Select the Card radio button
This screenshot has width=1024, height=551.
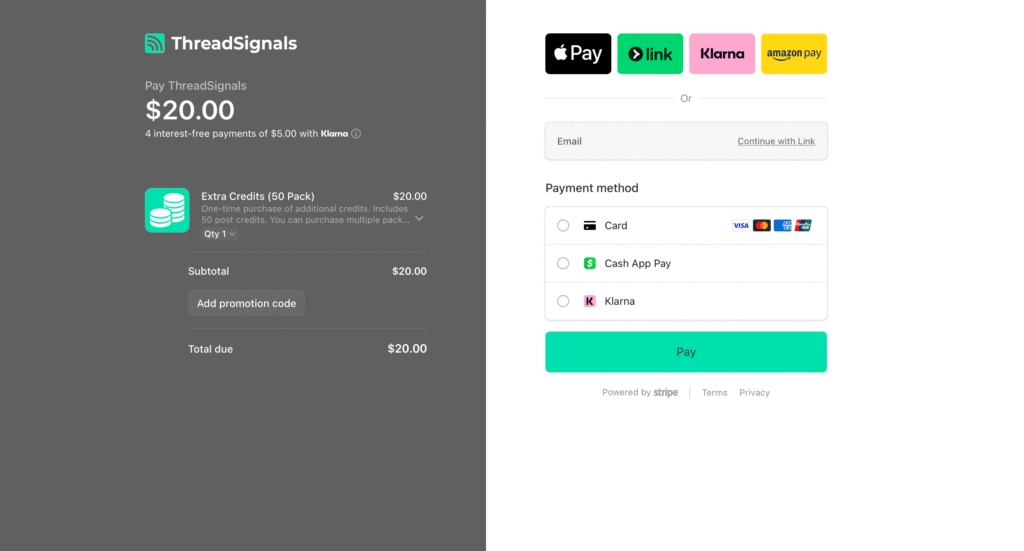(x=563, y=226)
